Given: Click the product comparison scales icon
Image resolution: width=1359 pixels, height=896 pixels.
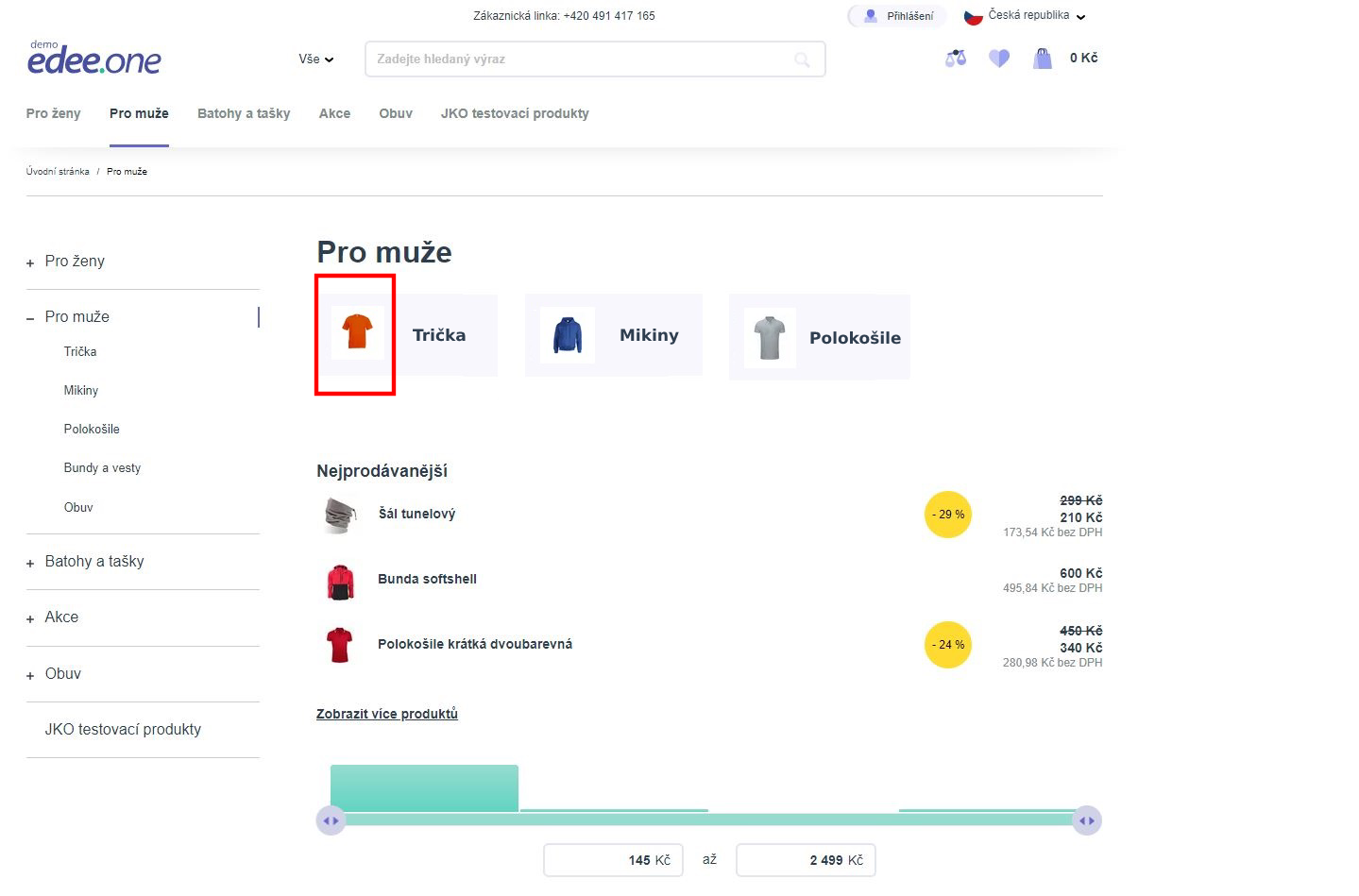Looking at the screenshot, I should point(956,59).
